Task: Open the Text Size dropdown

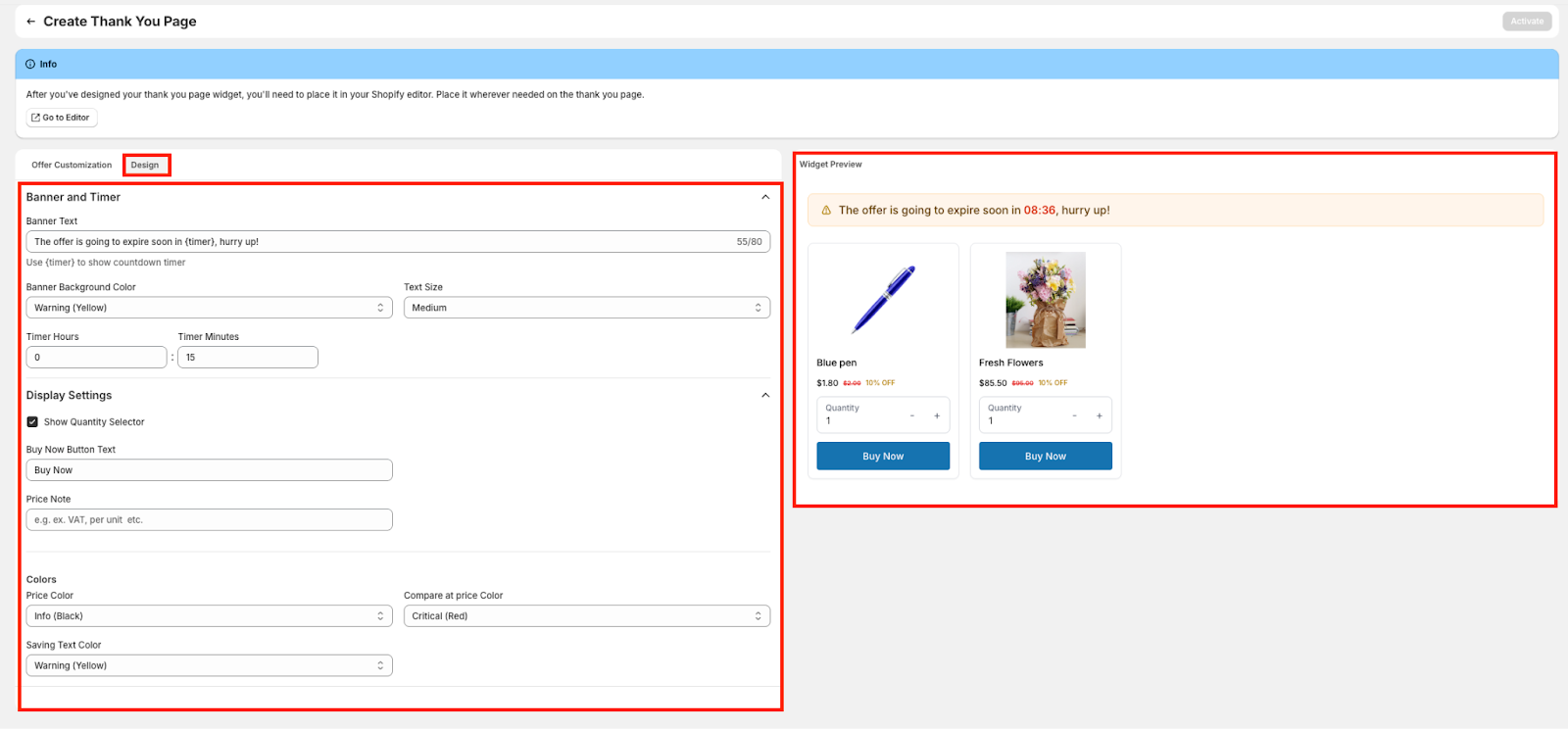Action: point(586,308)
